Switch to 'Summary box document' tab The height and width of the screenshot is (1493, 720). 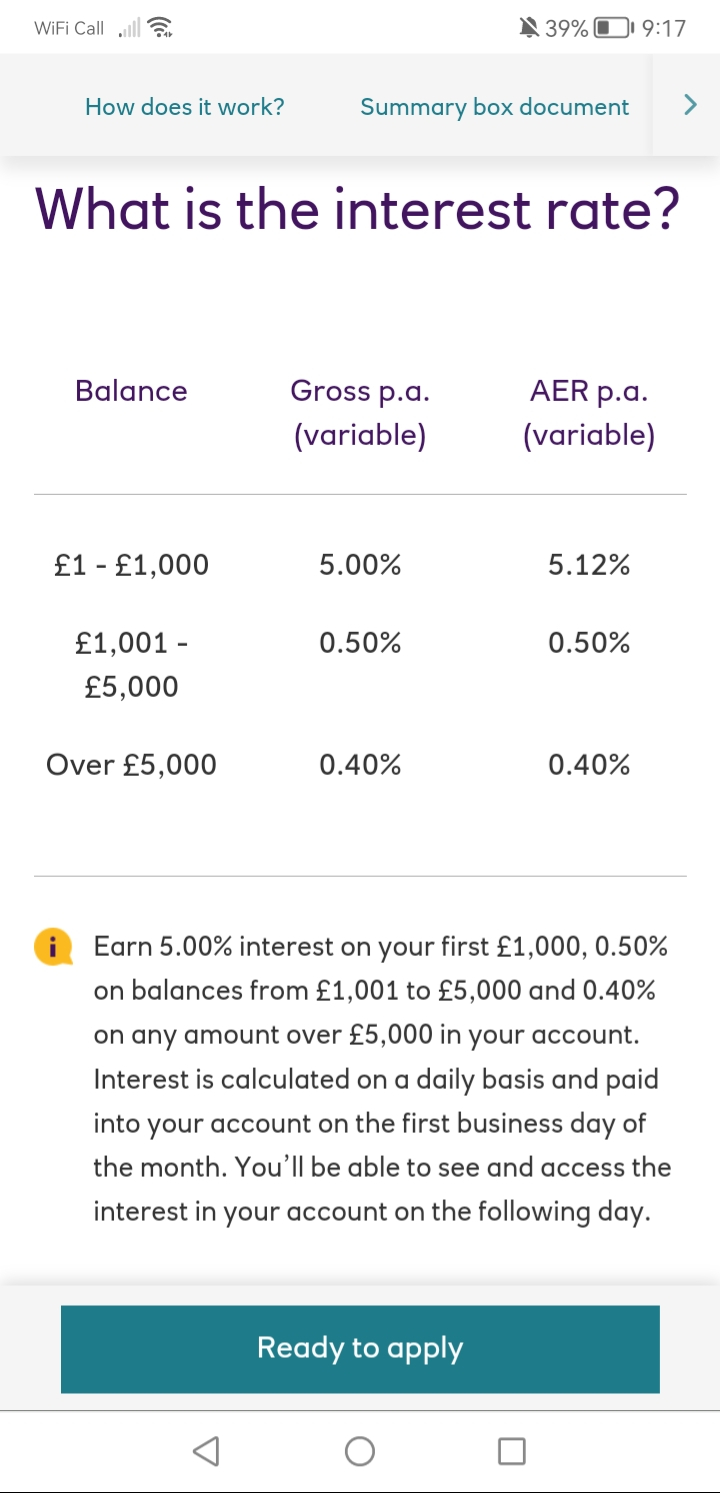point(495,107)
